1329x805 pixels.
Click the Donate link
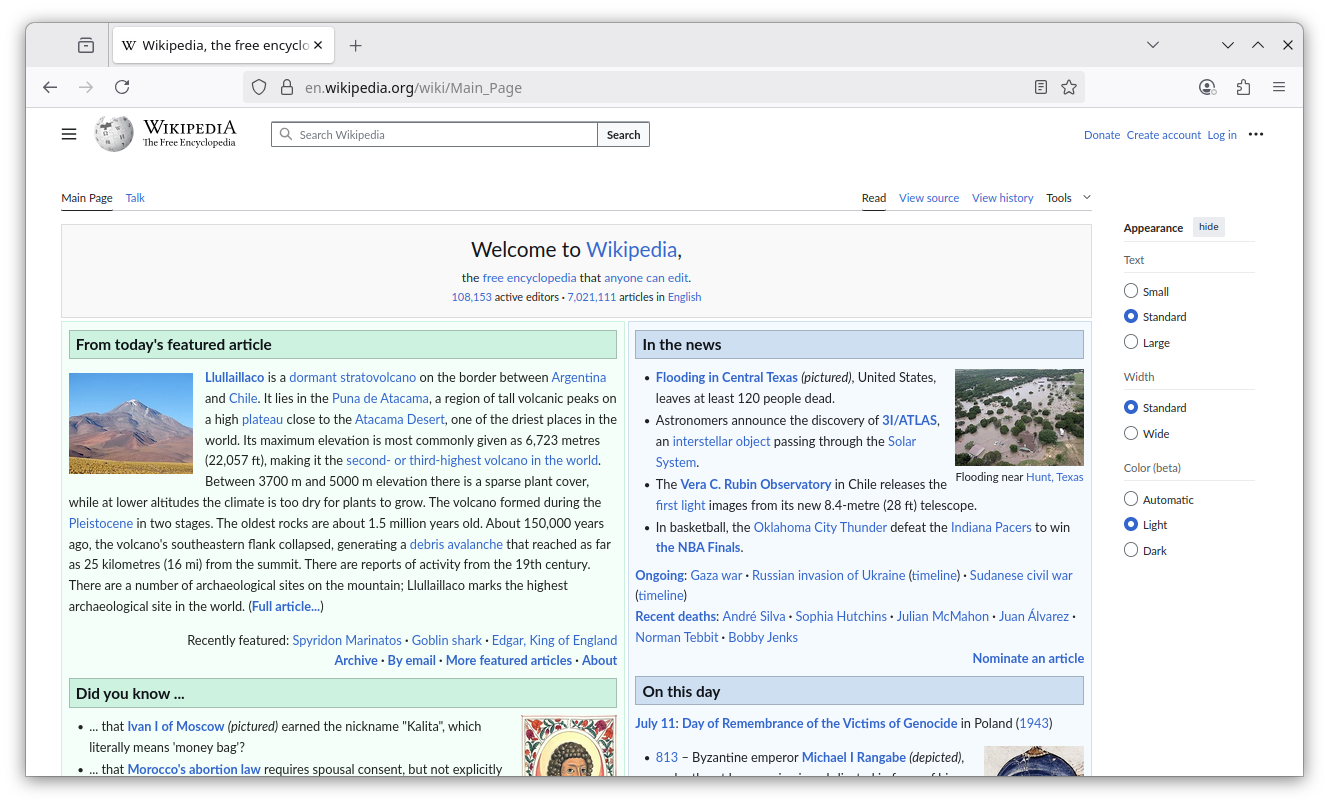[x=1102, y=135]
